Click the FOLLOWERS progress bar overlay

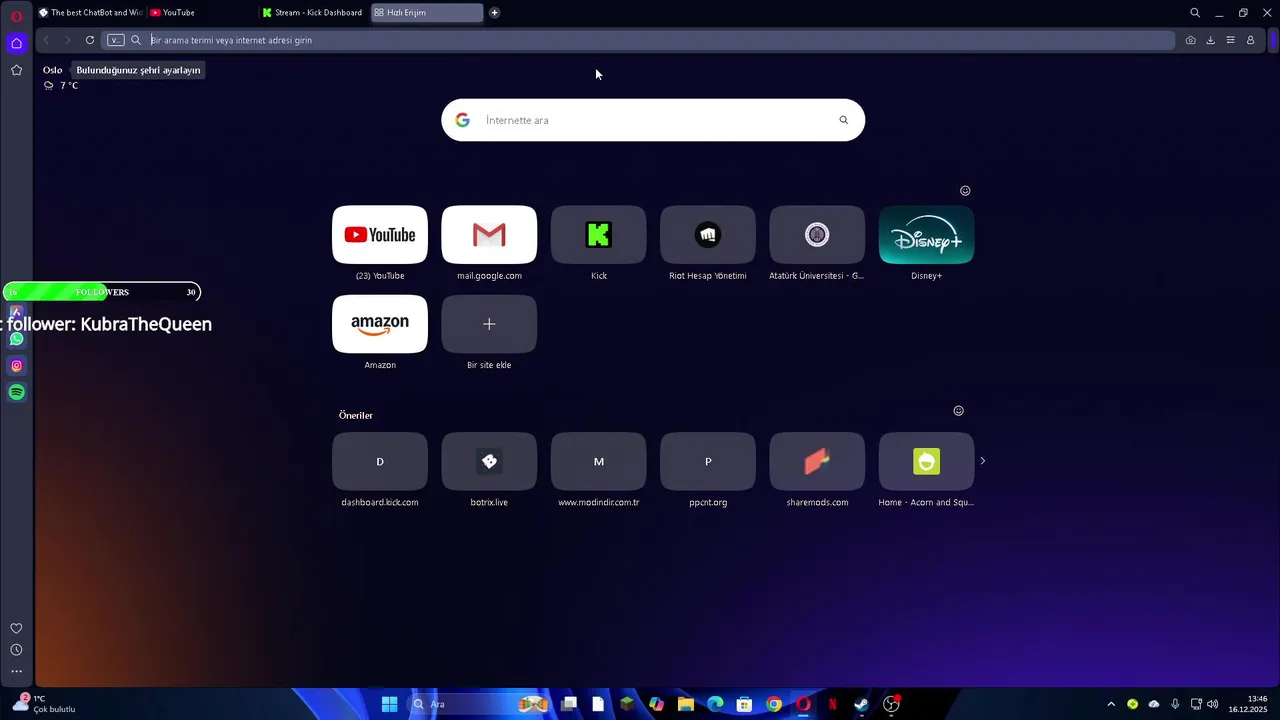point(101,292)
